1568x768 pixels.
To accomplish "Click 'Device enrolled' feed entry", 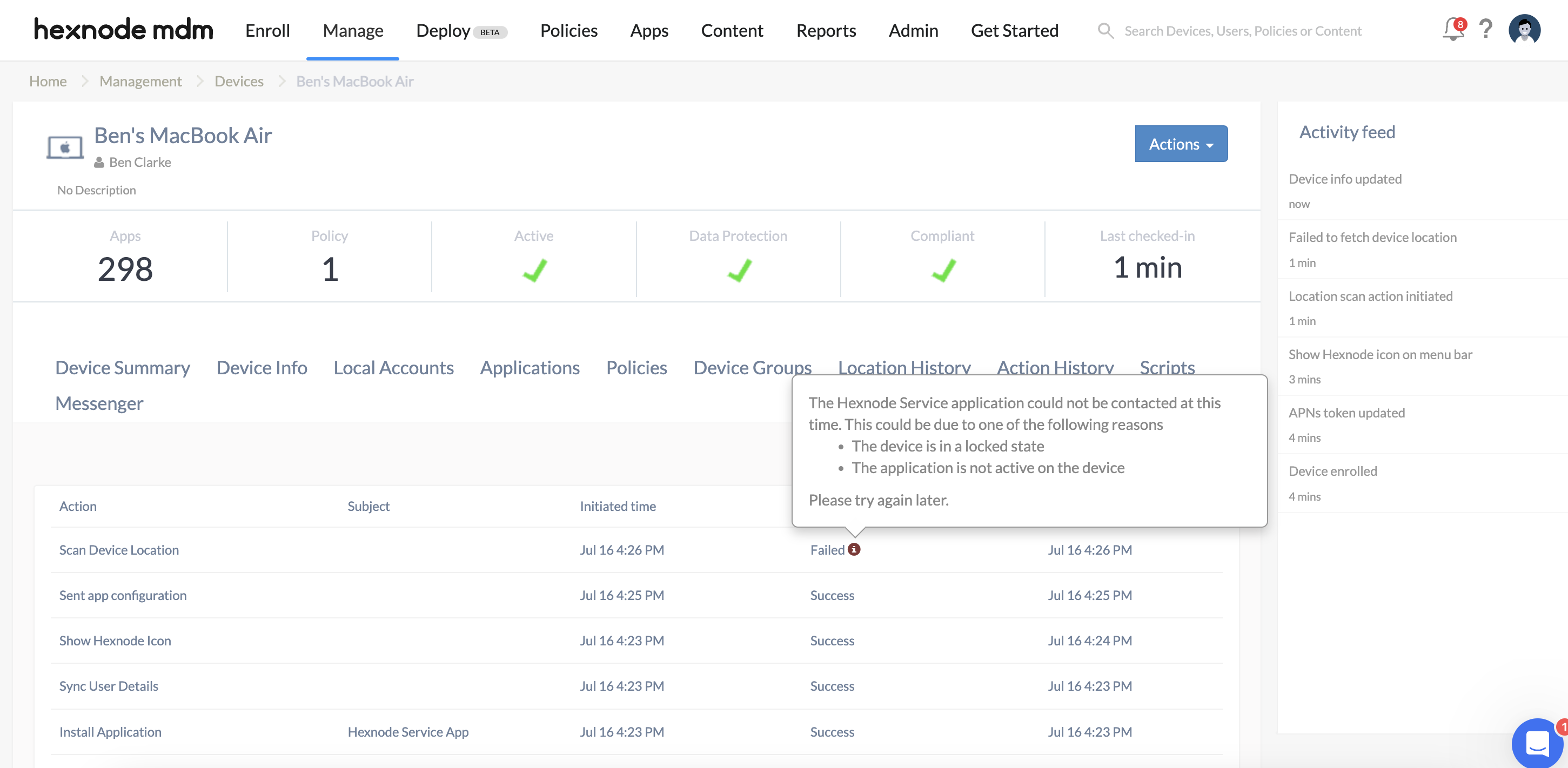I will click(1333, 471).
